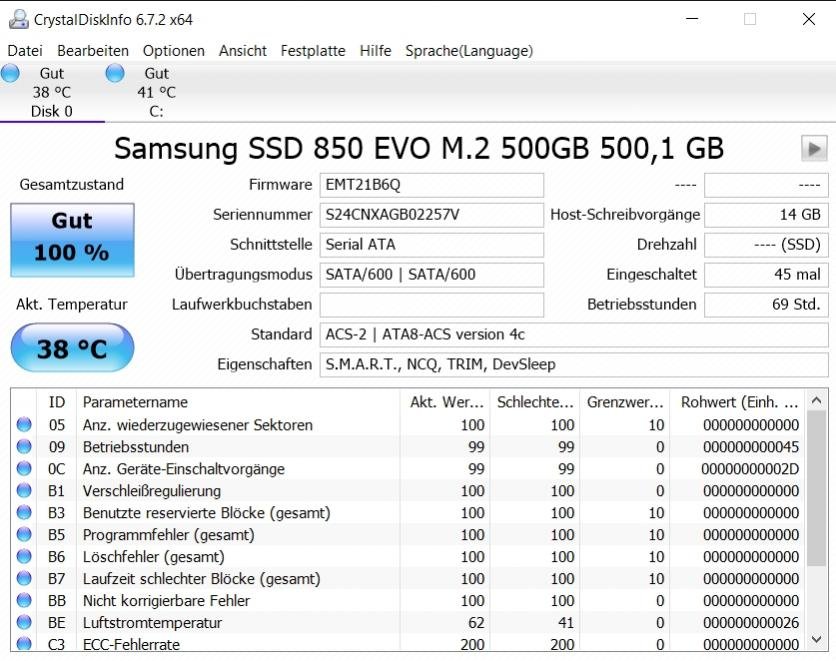Click the Seriennummer field
This screenshot has height=661, width=836.
(431, 215)
